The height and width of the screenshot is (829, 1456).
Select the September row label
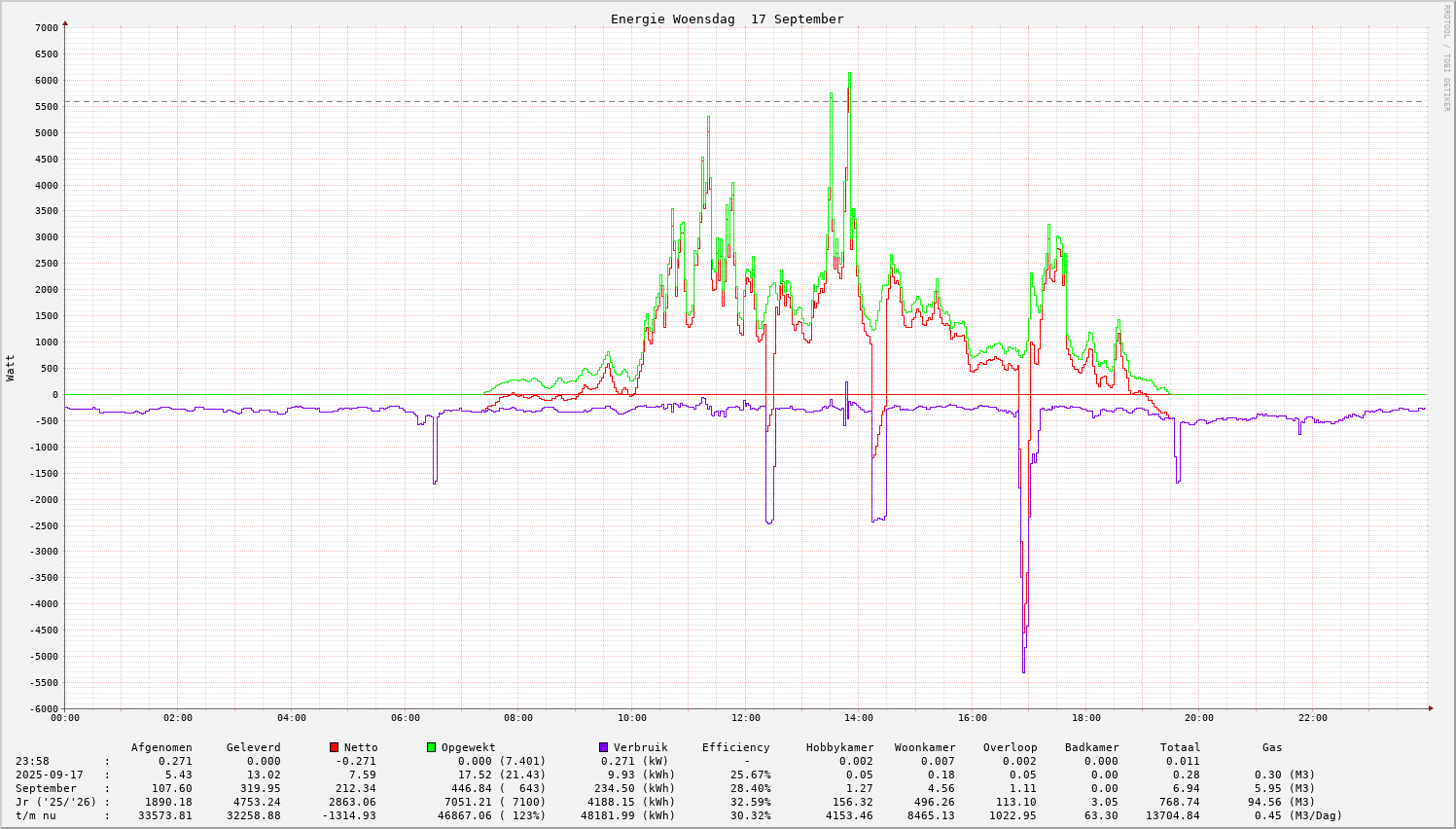[x=46, y=789]
